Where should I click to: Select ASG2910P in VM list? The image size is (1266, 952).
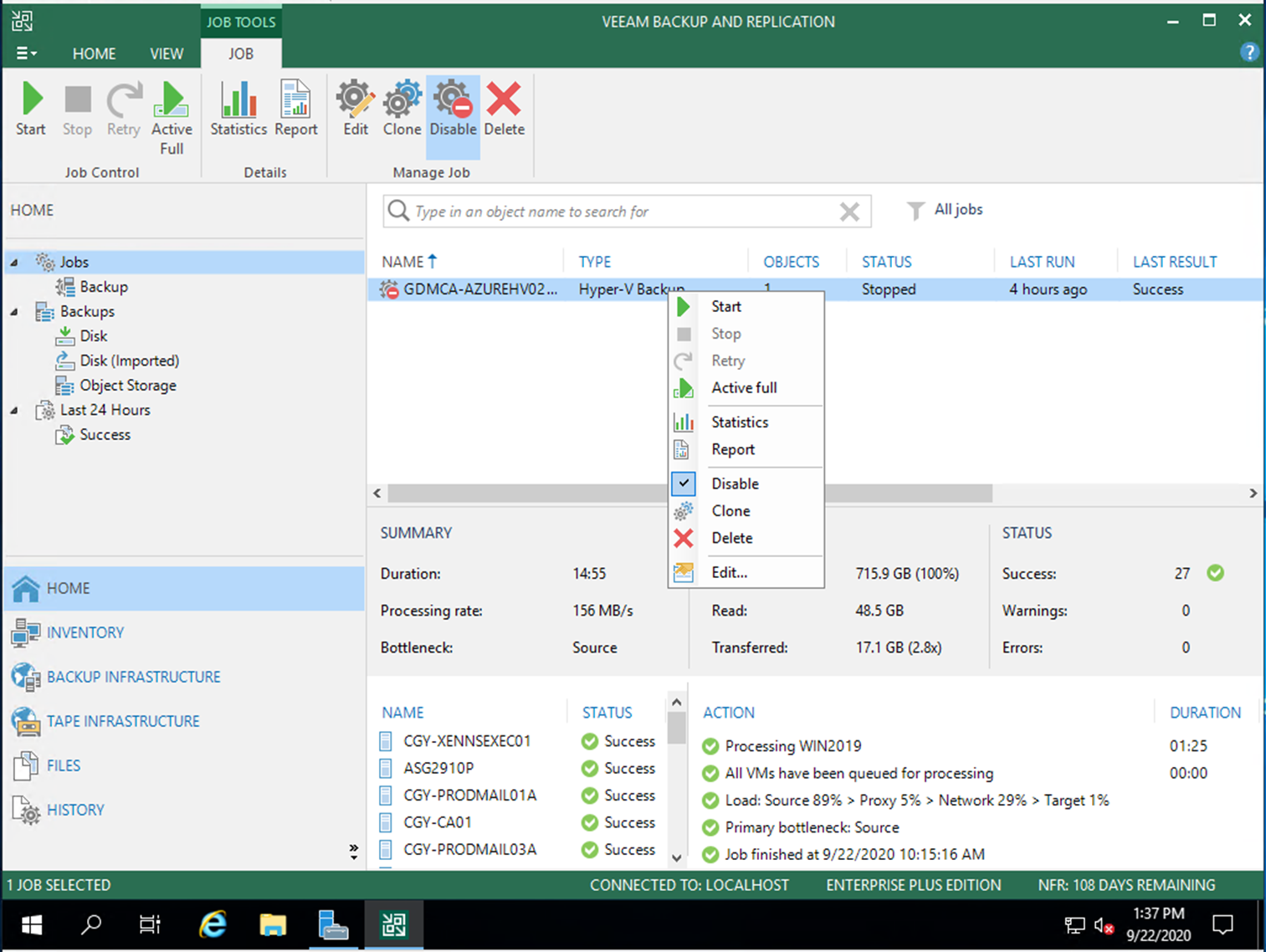click(x=438, y=768)
